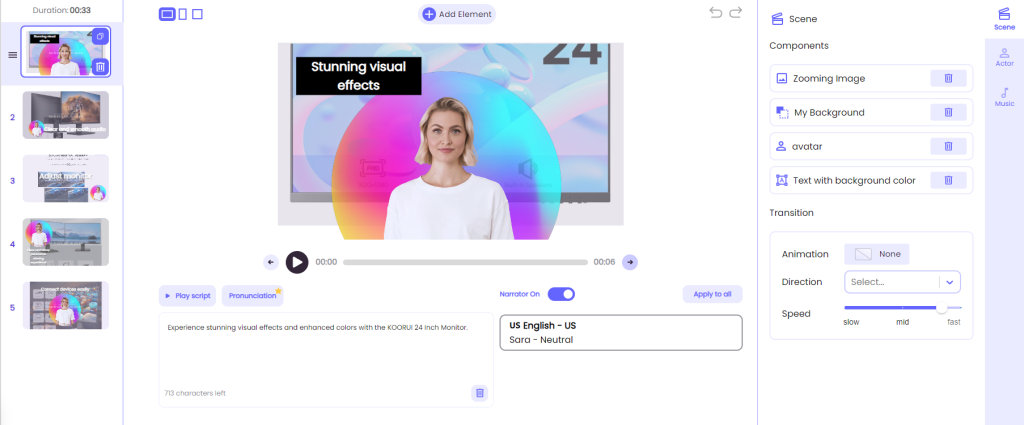Image resolution: width=1024 pixels, height=425 pixels.
Task: Redo the last action
Action: click(x=736, y=13)
